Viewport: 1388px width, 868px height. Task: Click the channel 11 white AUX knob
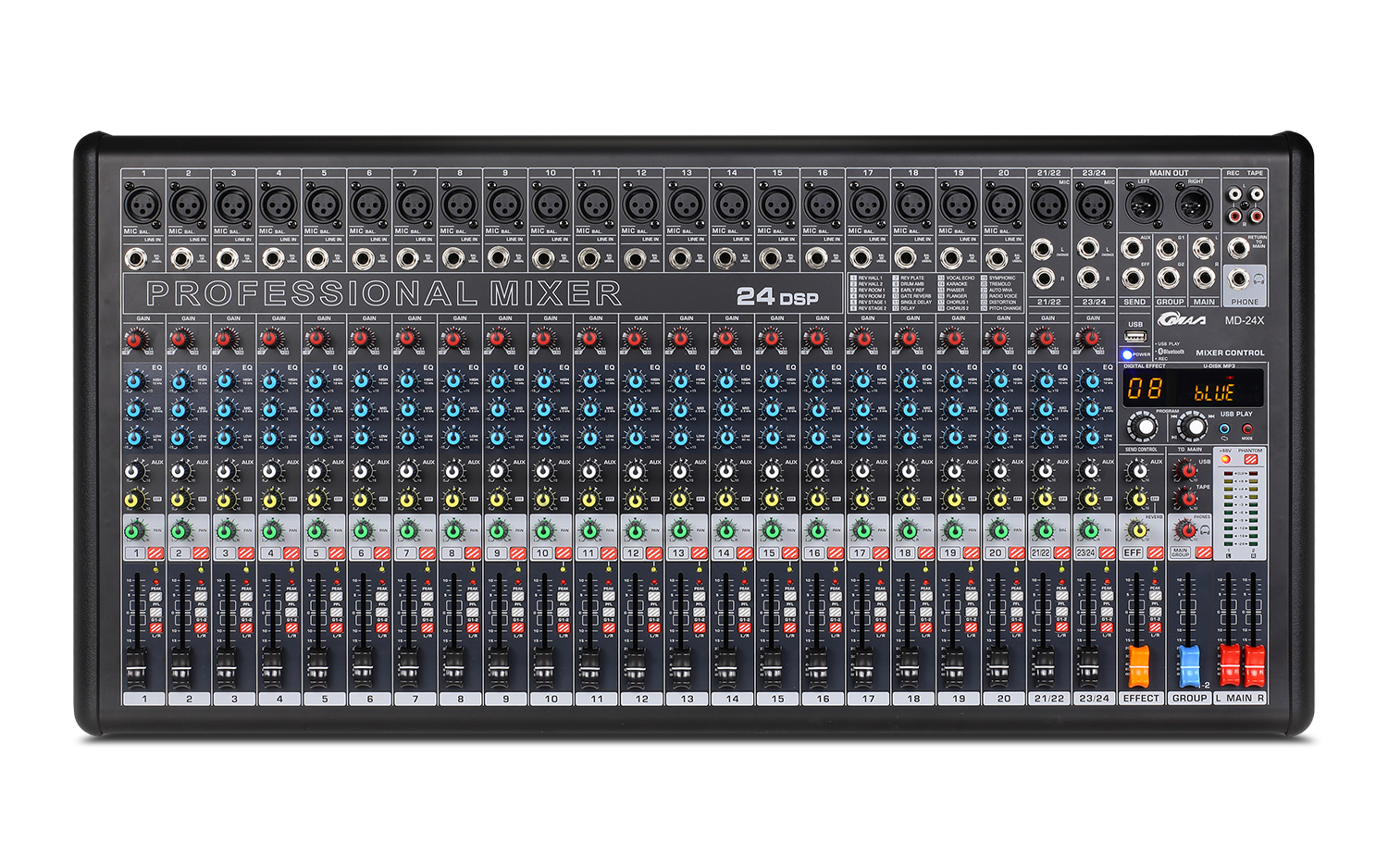588,472
